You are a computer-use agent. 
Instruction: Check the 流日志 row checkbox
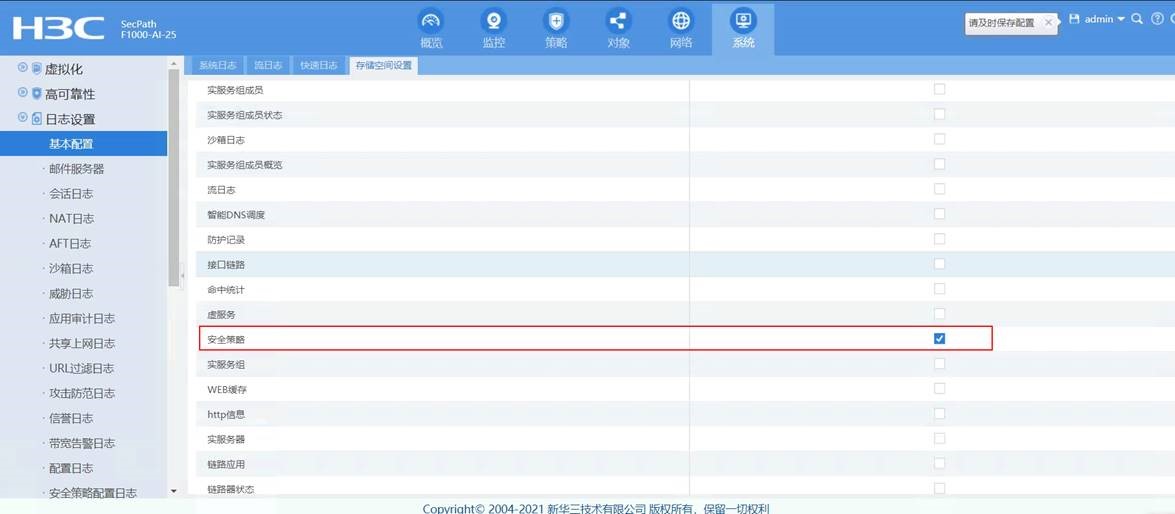coord(939,189)
